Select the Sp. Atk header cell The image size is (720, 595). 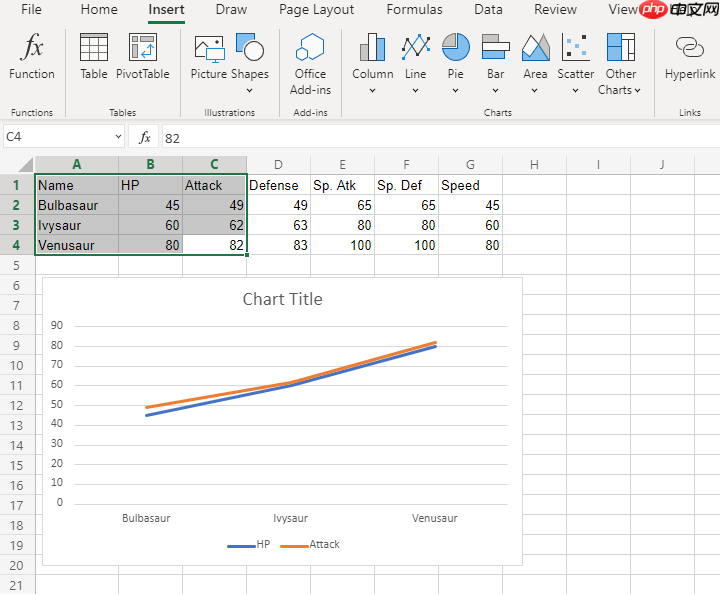pos(343,185)
